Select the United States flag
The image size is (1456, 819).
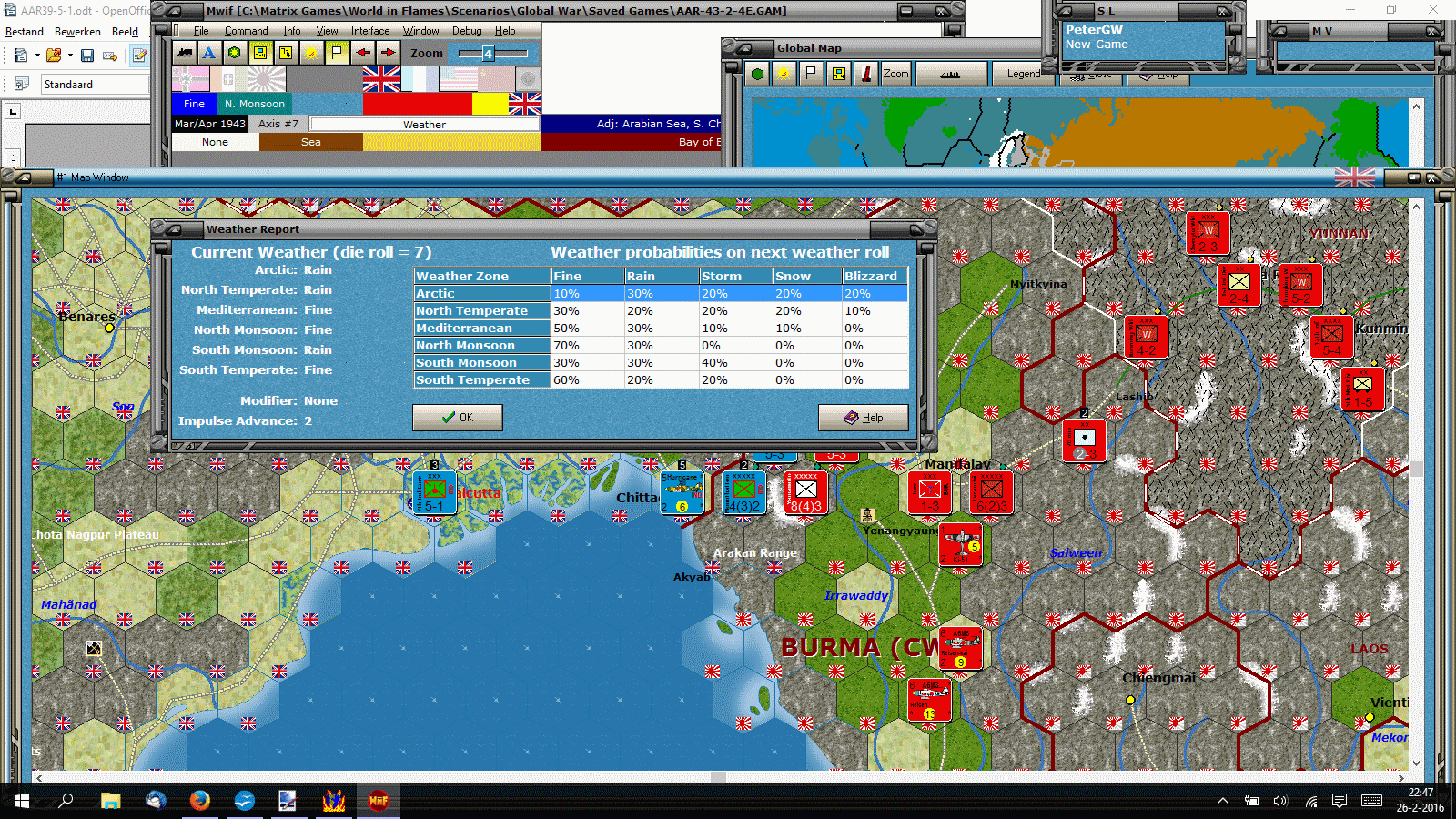(x=458, y=79)
